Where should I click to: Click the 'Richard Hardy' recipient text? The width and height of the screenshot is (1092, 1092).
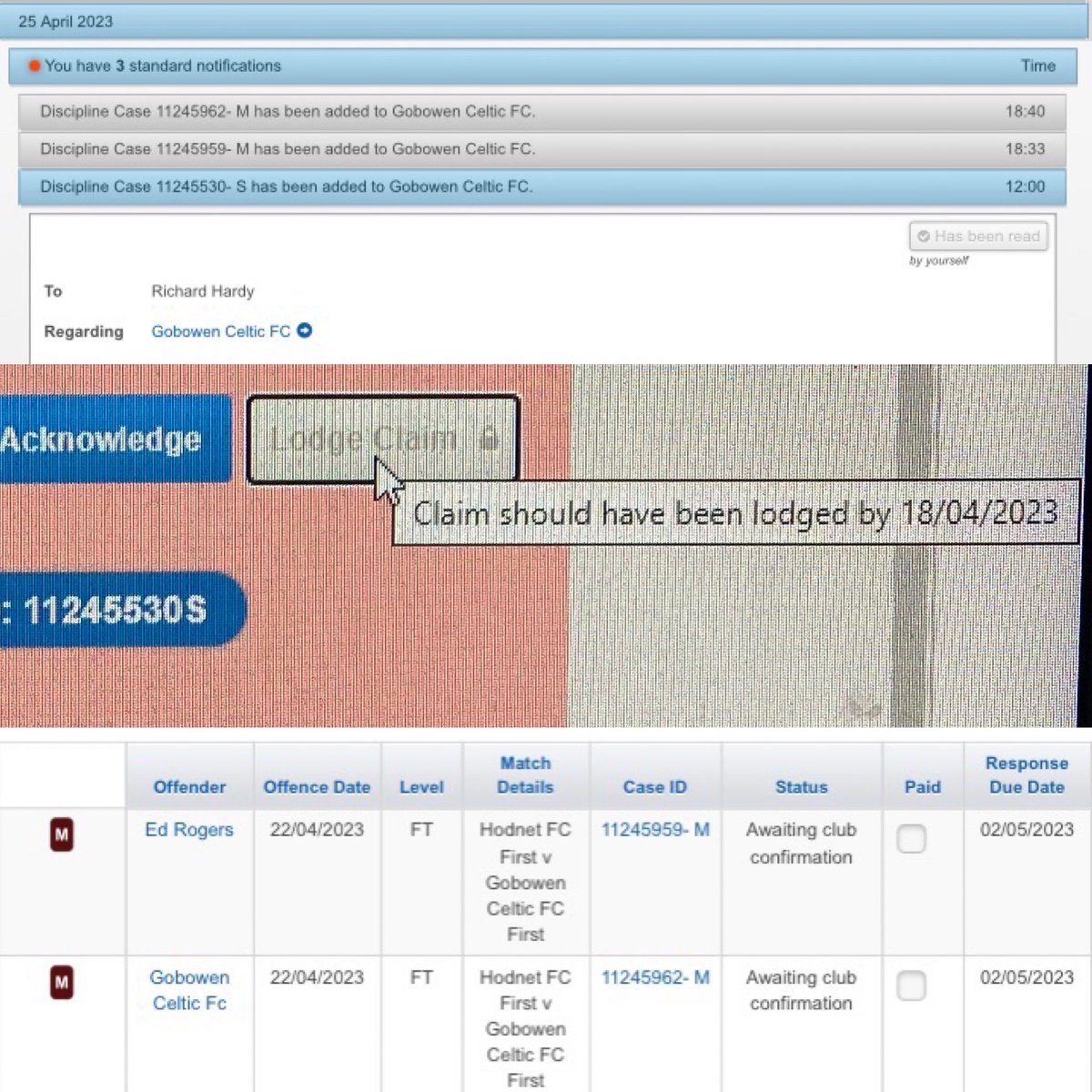[x=203, y=291]
